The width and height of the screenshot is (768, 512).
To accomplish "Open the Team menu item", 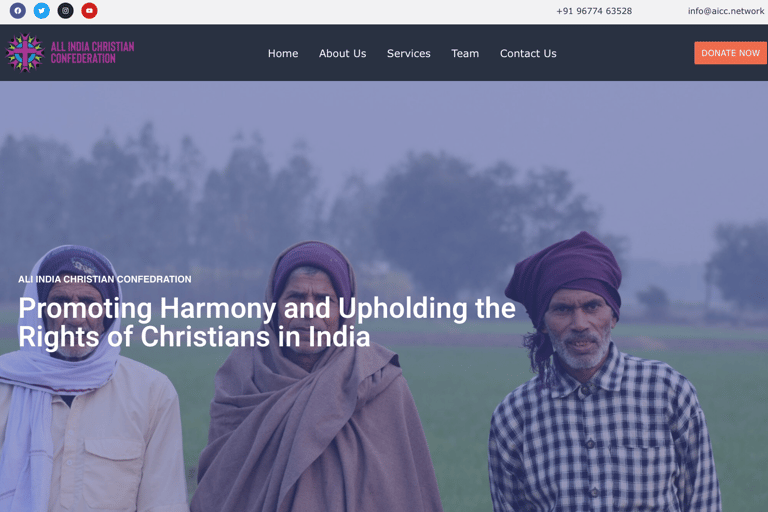I will pyautogui.click(x=465, y=53).
